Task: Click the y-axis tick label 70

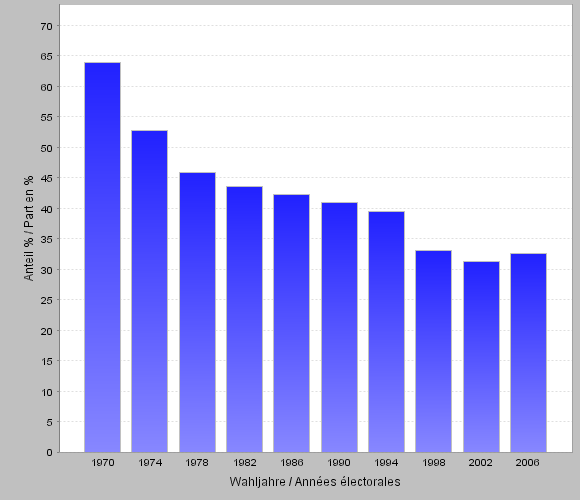Action: (47, 26)
